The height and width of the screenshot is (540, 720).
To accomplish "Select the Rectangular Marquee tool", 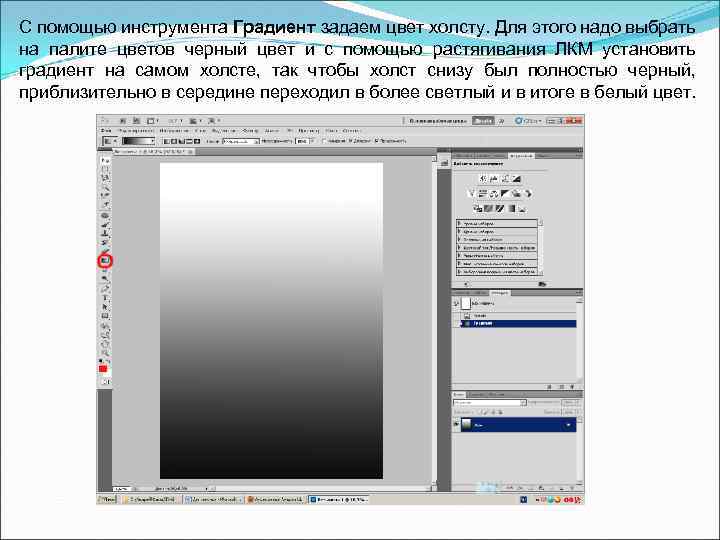I will coord(105,169).
